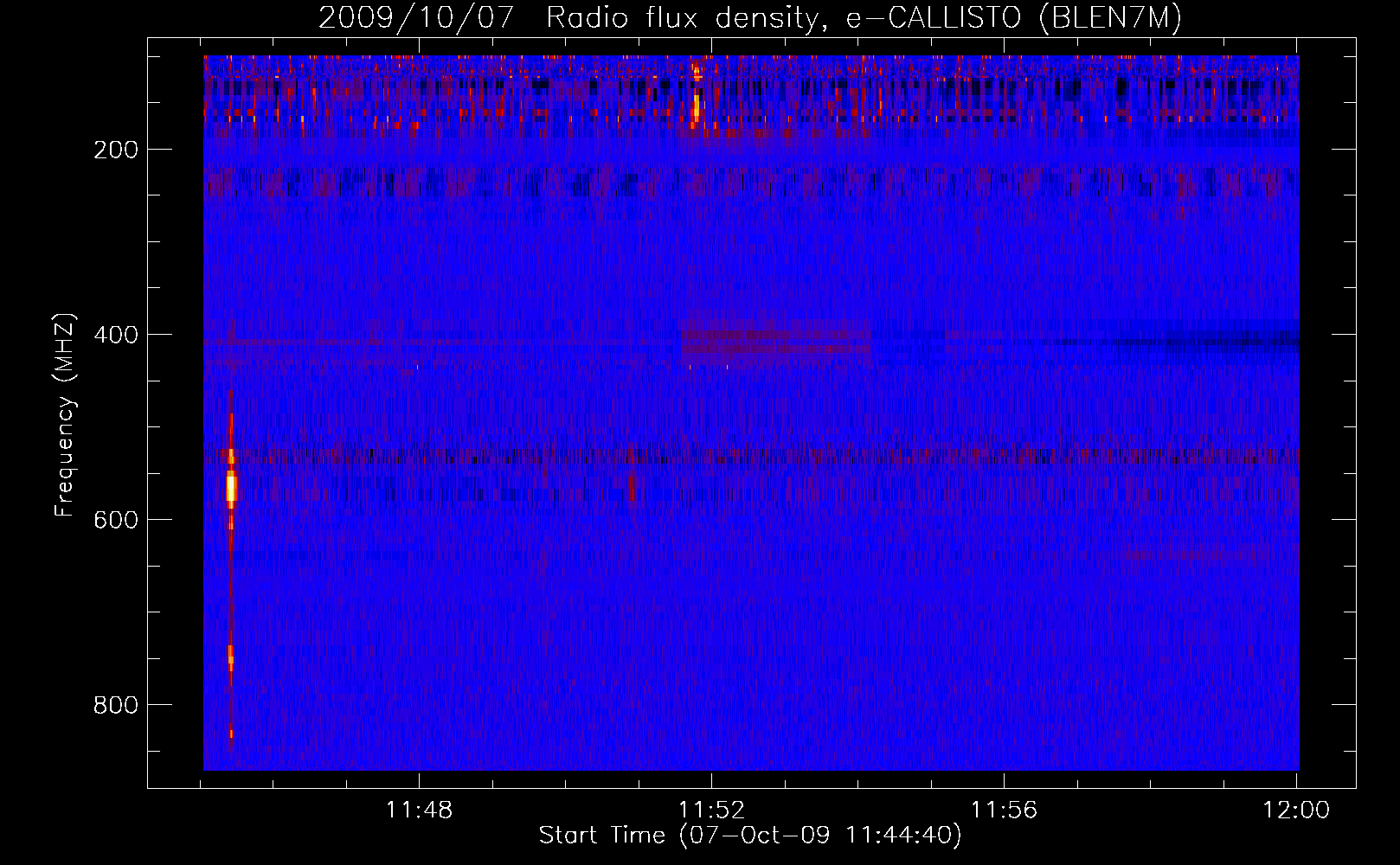Click the 400 frequency axis label
Viewport: 1400px width, 865px height.
[x=116, y=335]
